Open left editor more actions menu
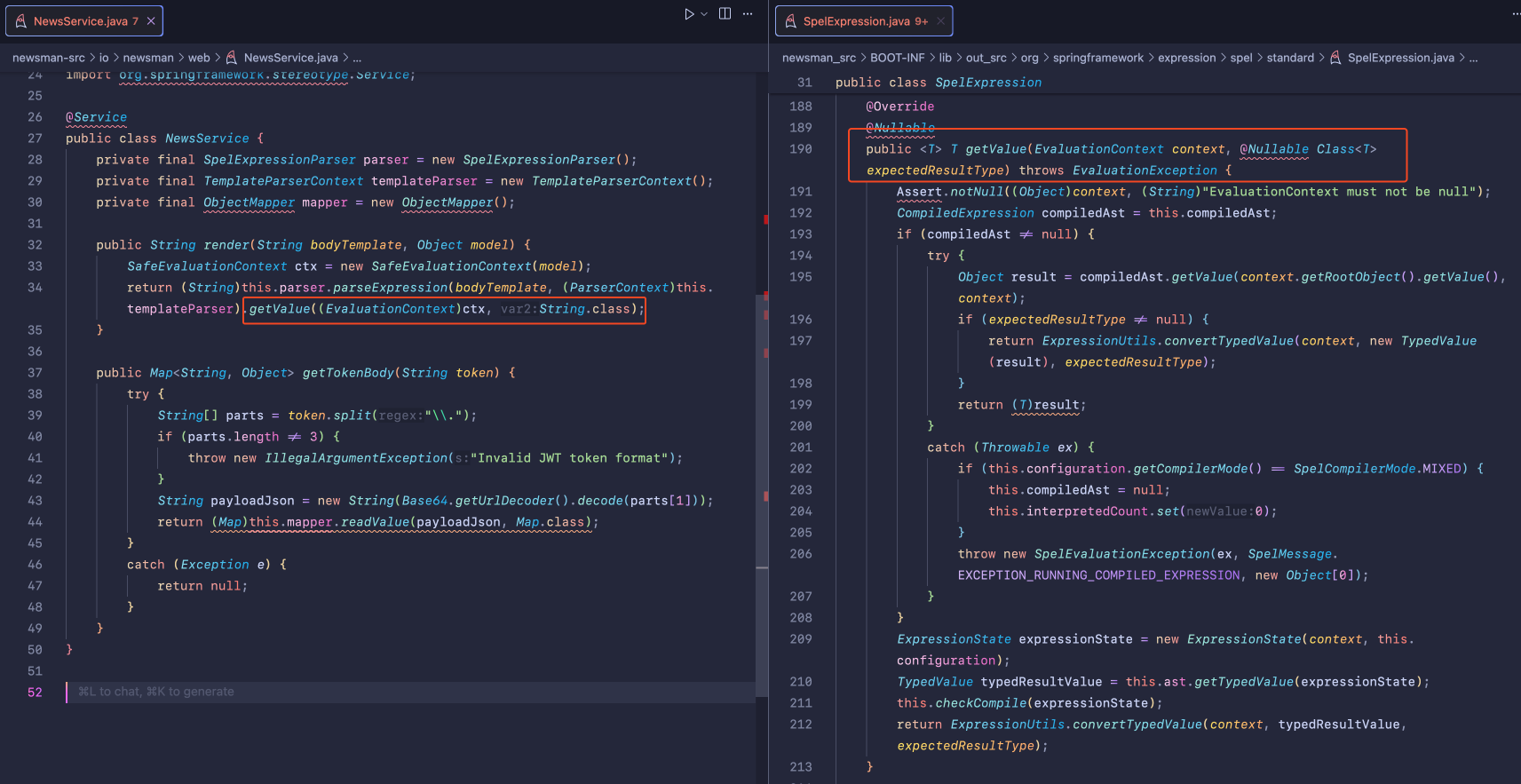1521x784 pixels. click(748, 14)
